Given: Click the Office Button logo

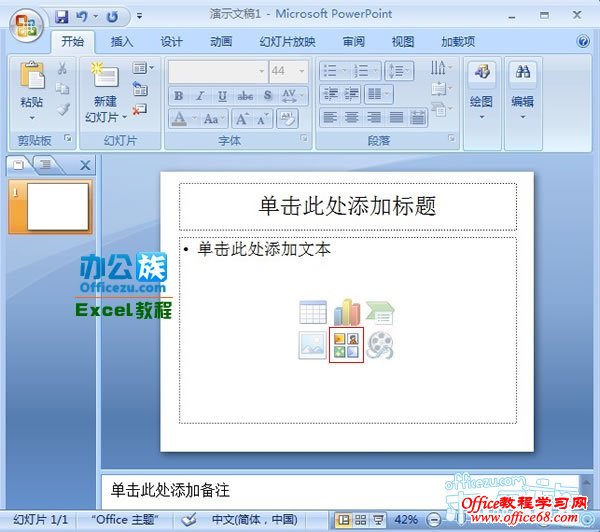Looking at the screenshot, I should [x=24, y=22].
